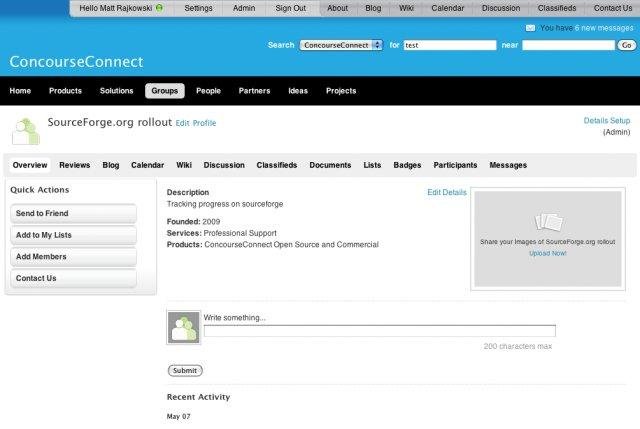This screenshot has width=640, height=429.
Task: Click the images placeholder icon in gallery box
Action: tap(548, 222)
